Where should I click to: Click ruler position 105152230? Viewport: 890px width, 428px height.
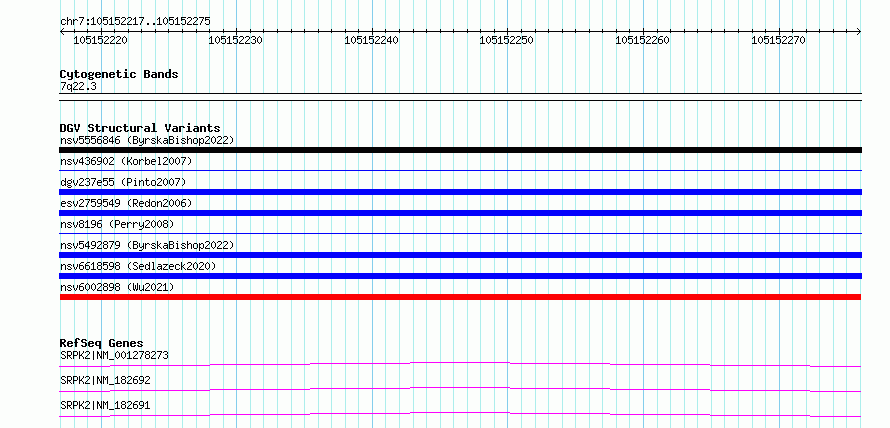point(236,40)
